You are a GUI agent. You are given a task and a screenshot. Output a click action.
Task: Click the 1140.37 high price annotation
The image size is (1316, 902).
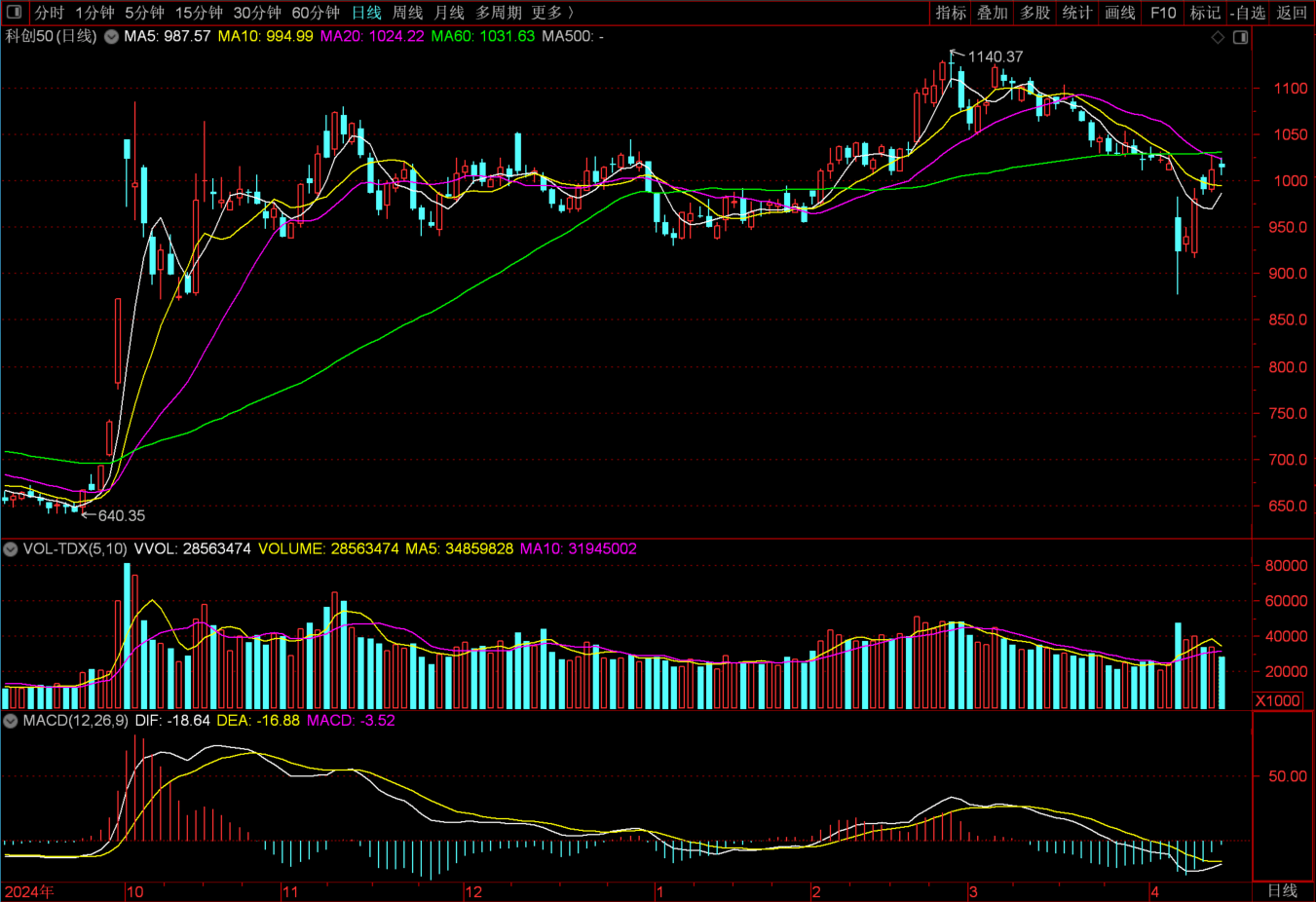pyautogui.click(x=996, y=57)
